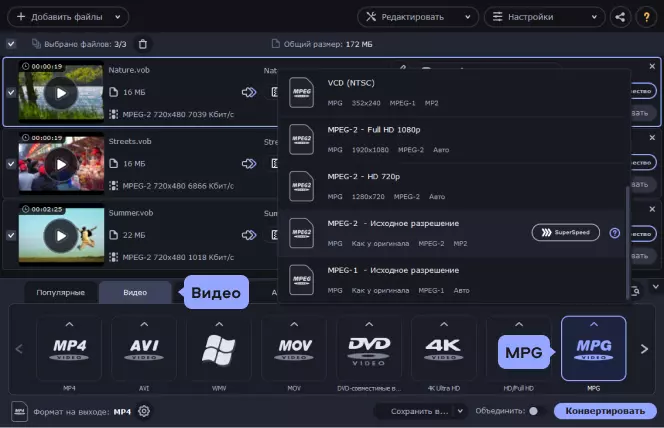Screen dimensions: 664x428
Task: Click the format search icon
Action: [636, 291]
